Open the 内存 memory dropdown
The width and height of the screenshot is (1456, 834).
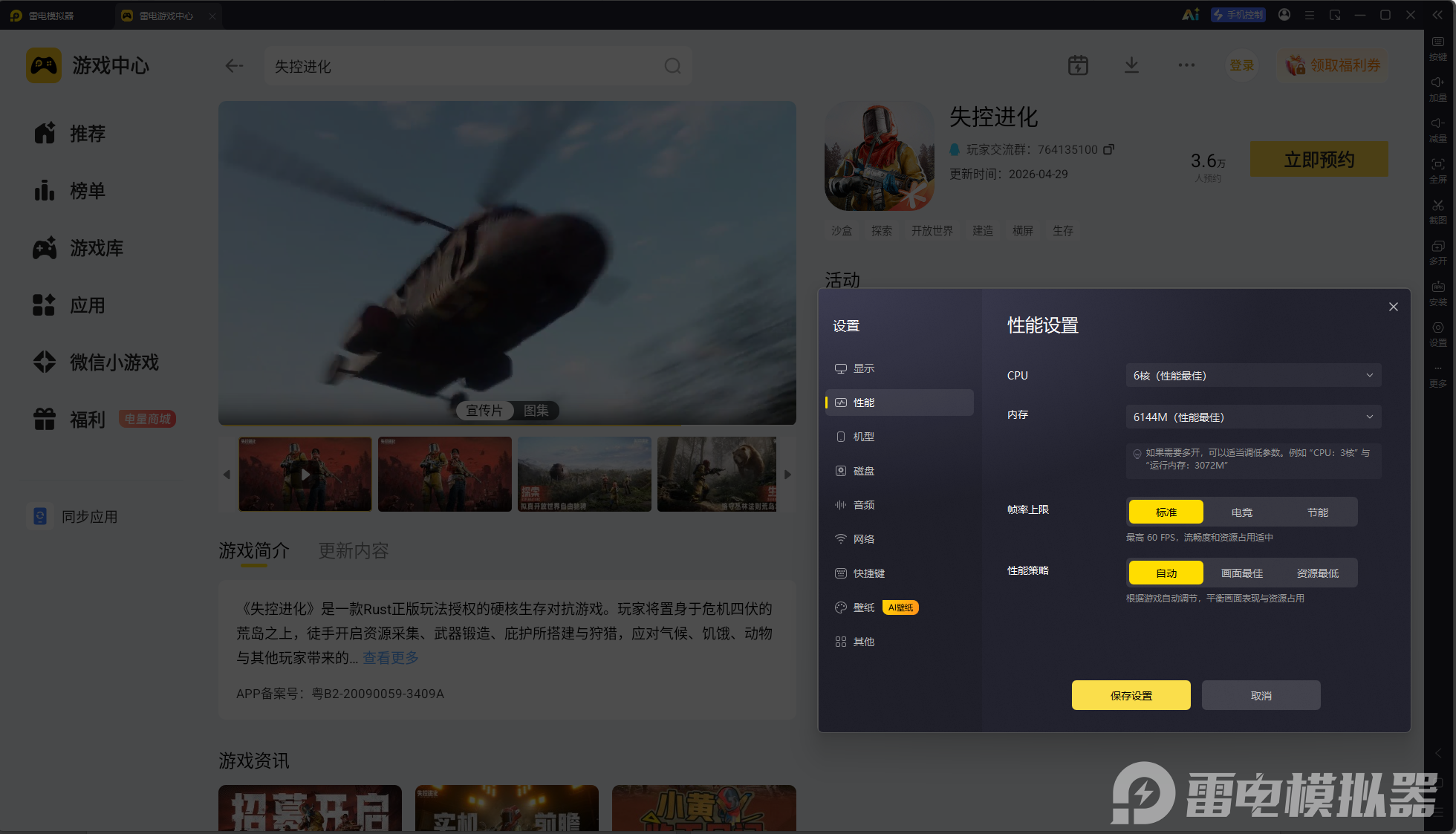[x=1254, y=417]
